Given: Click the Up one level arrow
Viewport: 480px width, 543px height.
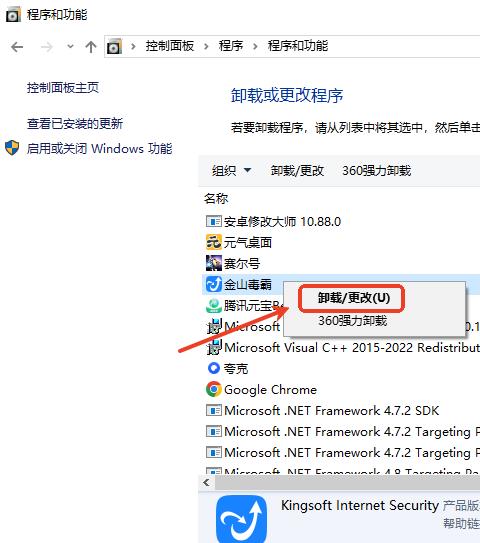Looking at the screenshot, I should click(91, 46).
